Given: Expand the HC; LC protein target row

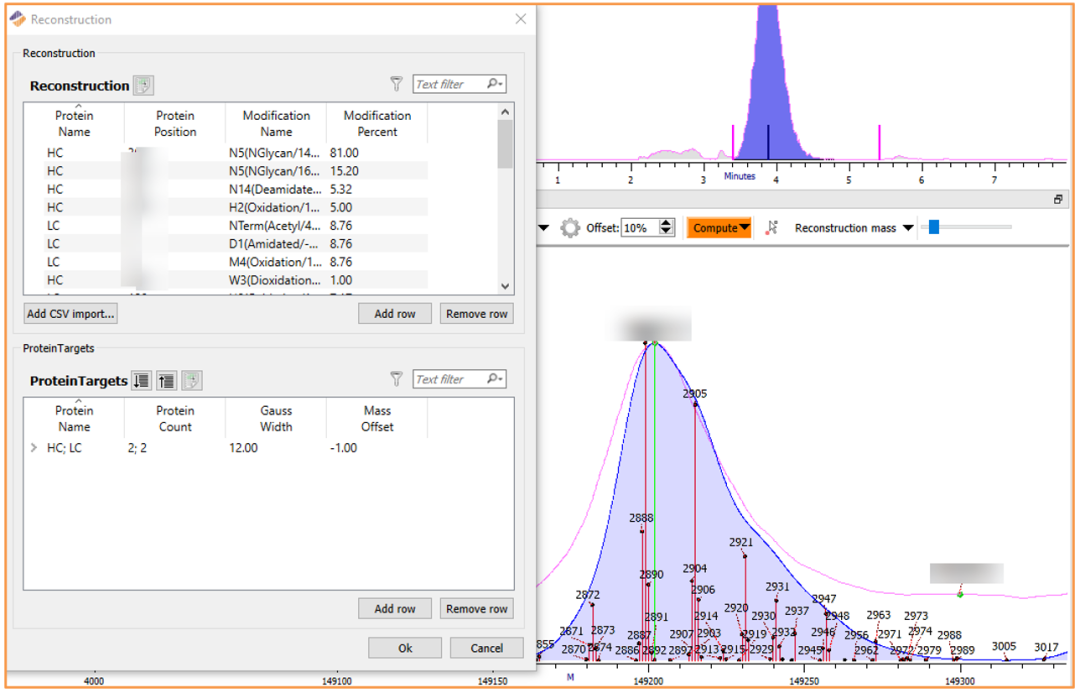Looking at the screenshot, I should pyautogui.click(x=34, y=448).
